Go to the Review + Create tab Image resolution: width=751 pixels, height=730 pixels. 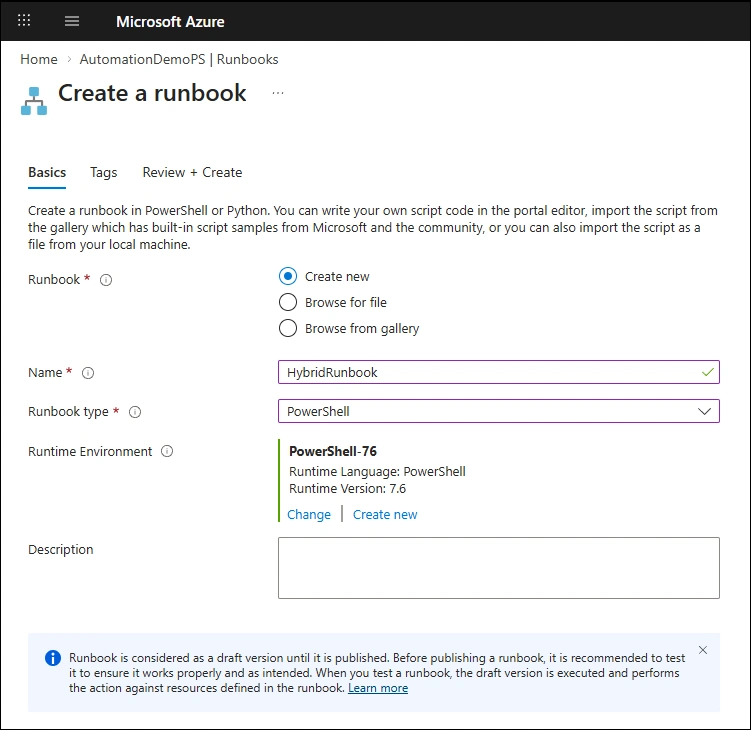tap(192, 173)
